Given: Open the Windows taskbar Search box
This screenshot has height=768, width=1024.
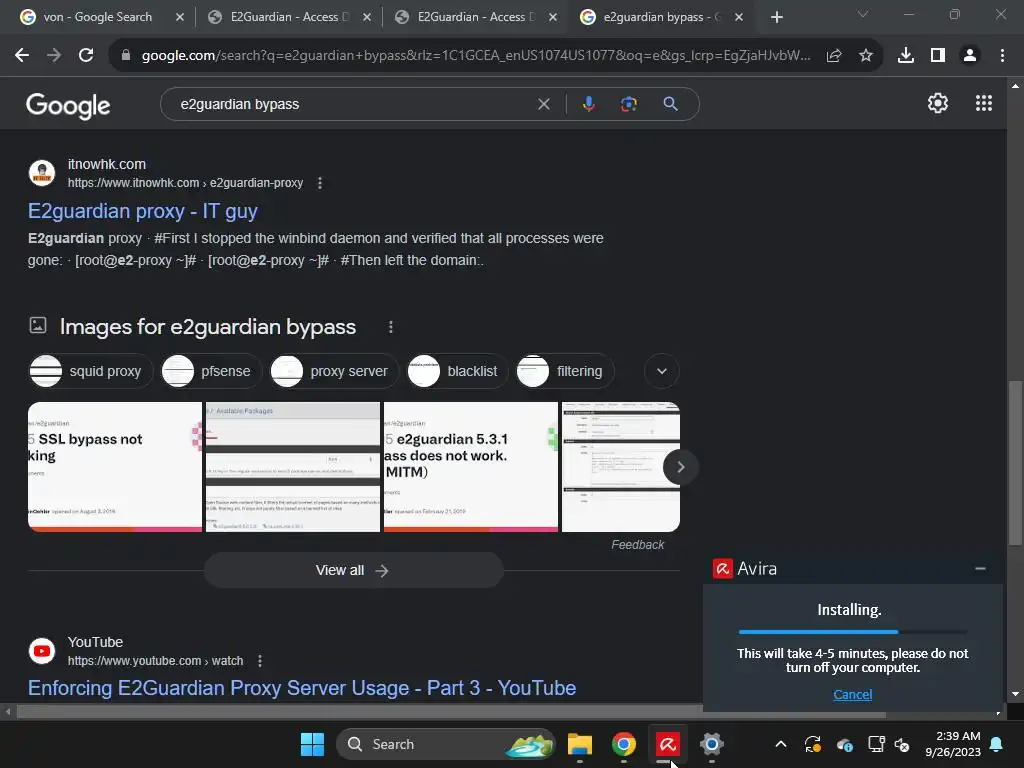Looking at the screenshot, I should pyautogui.click(x=445, y=744).
